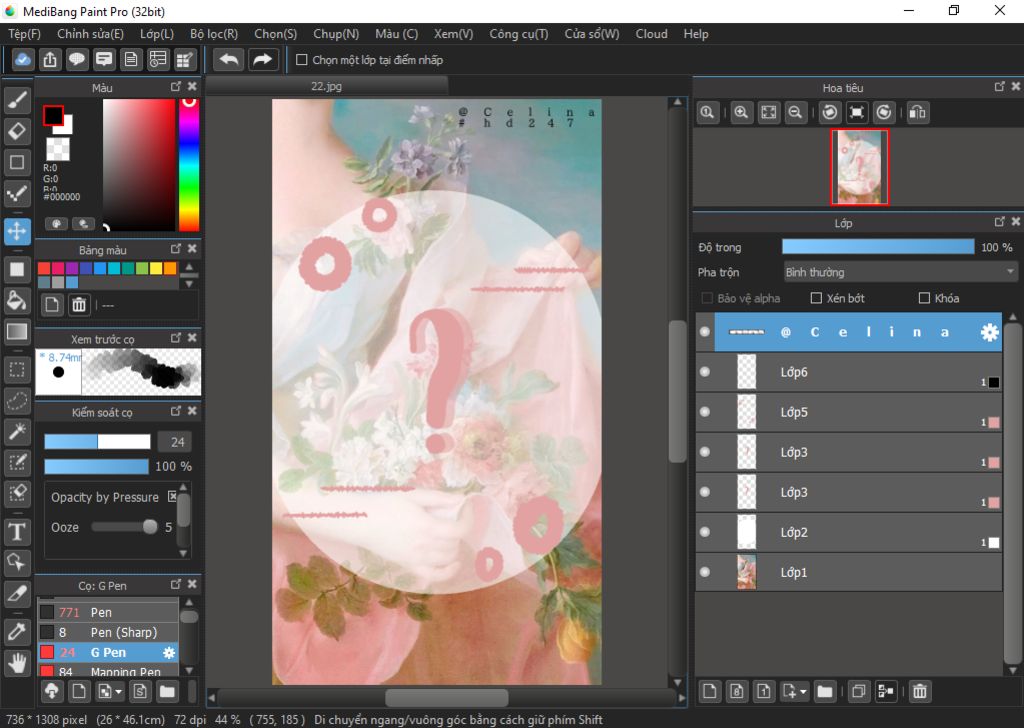Select the Hand tool
1024x728 pixels.
point(17,663)
